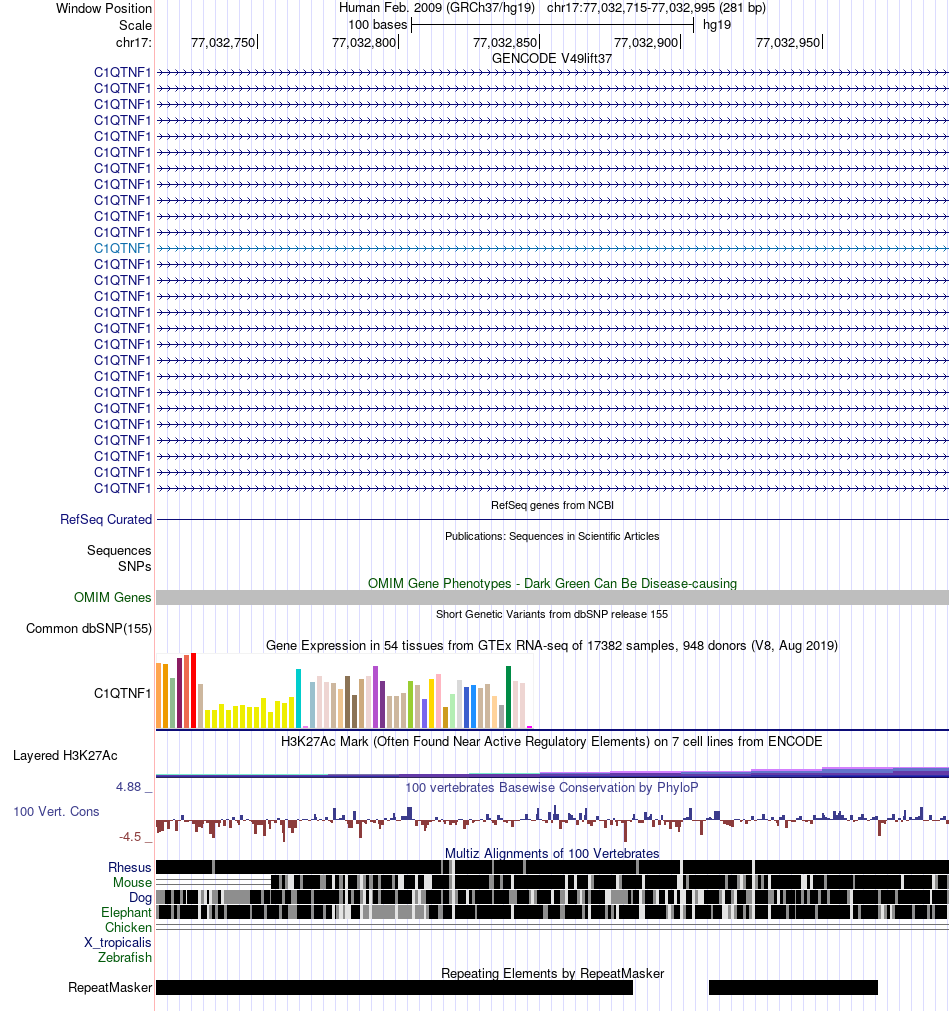This screenshot has height=1011, width=950.
Task: Click the RepeatMasker track label
Action: coord(110,987)
